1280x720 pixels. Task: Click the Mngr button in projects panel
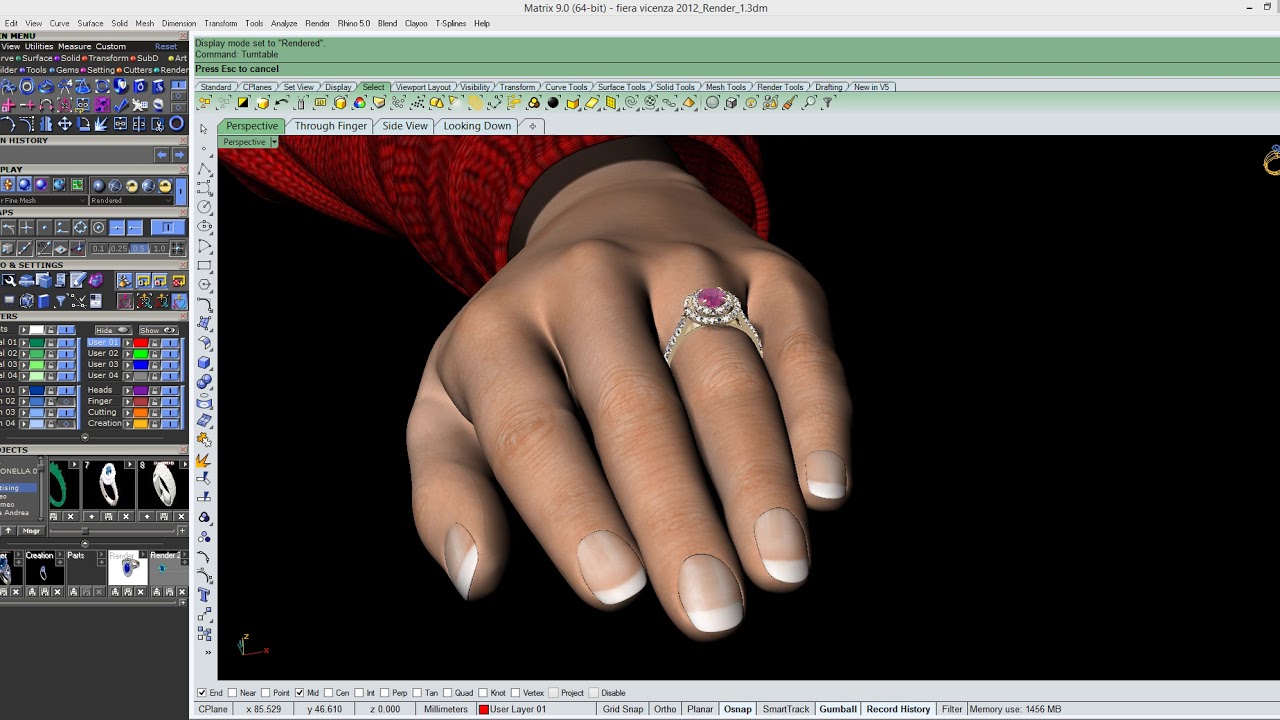click(32, 531)
